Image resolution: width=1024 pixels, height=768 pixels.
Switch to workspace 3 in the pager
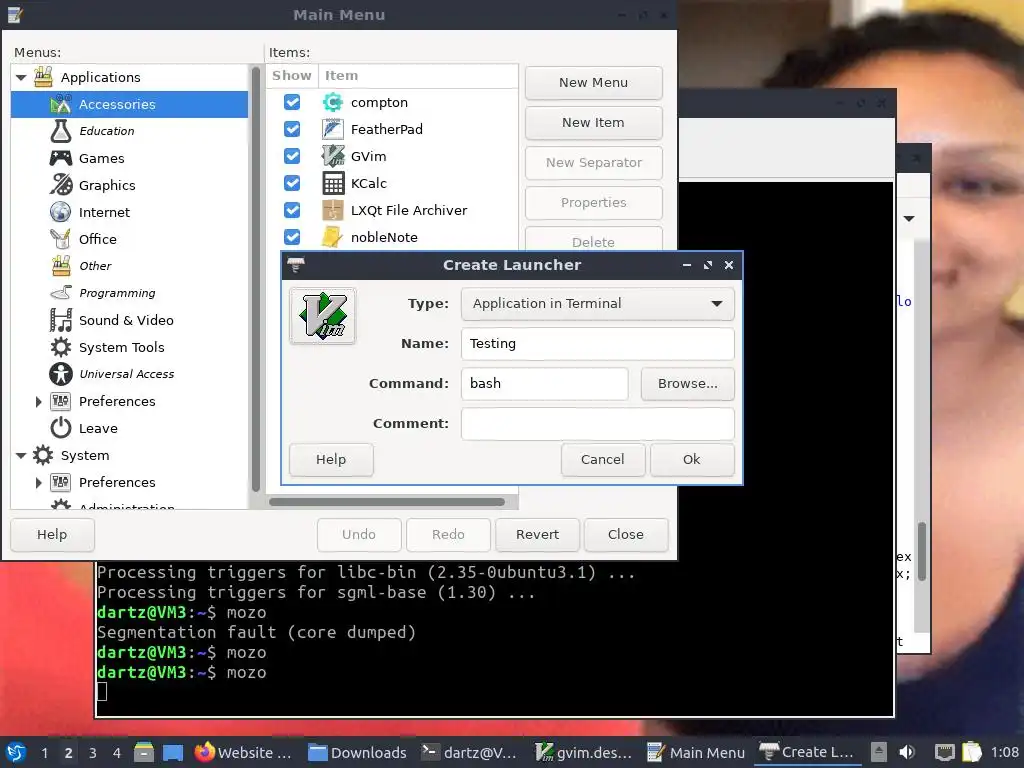coord(92,753)
